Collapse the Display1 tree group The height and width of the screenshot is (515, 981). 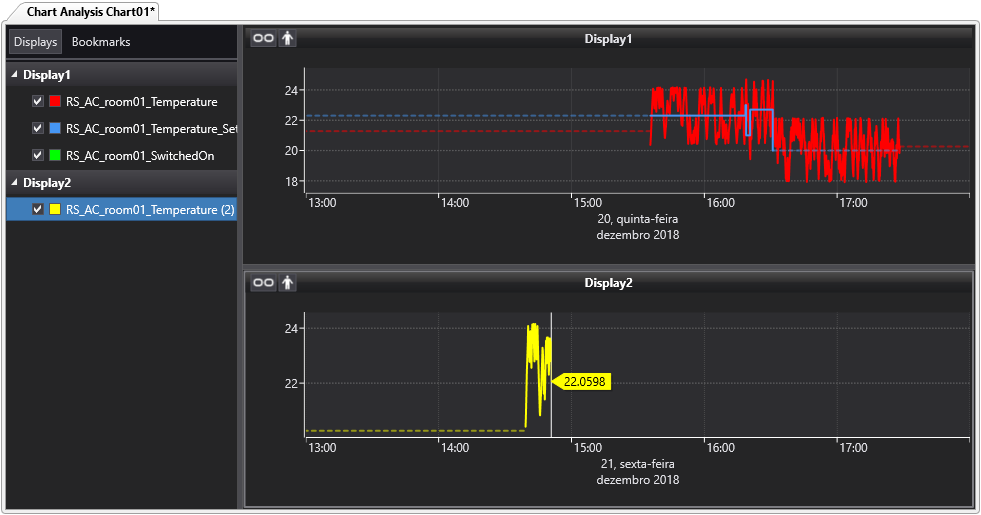(14, 75)
